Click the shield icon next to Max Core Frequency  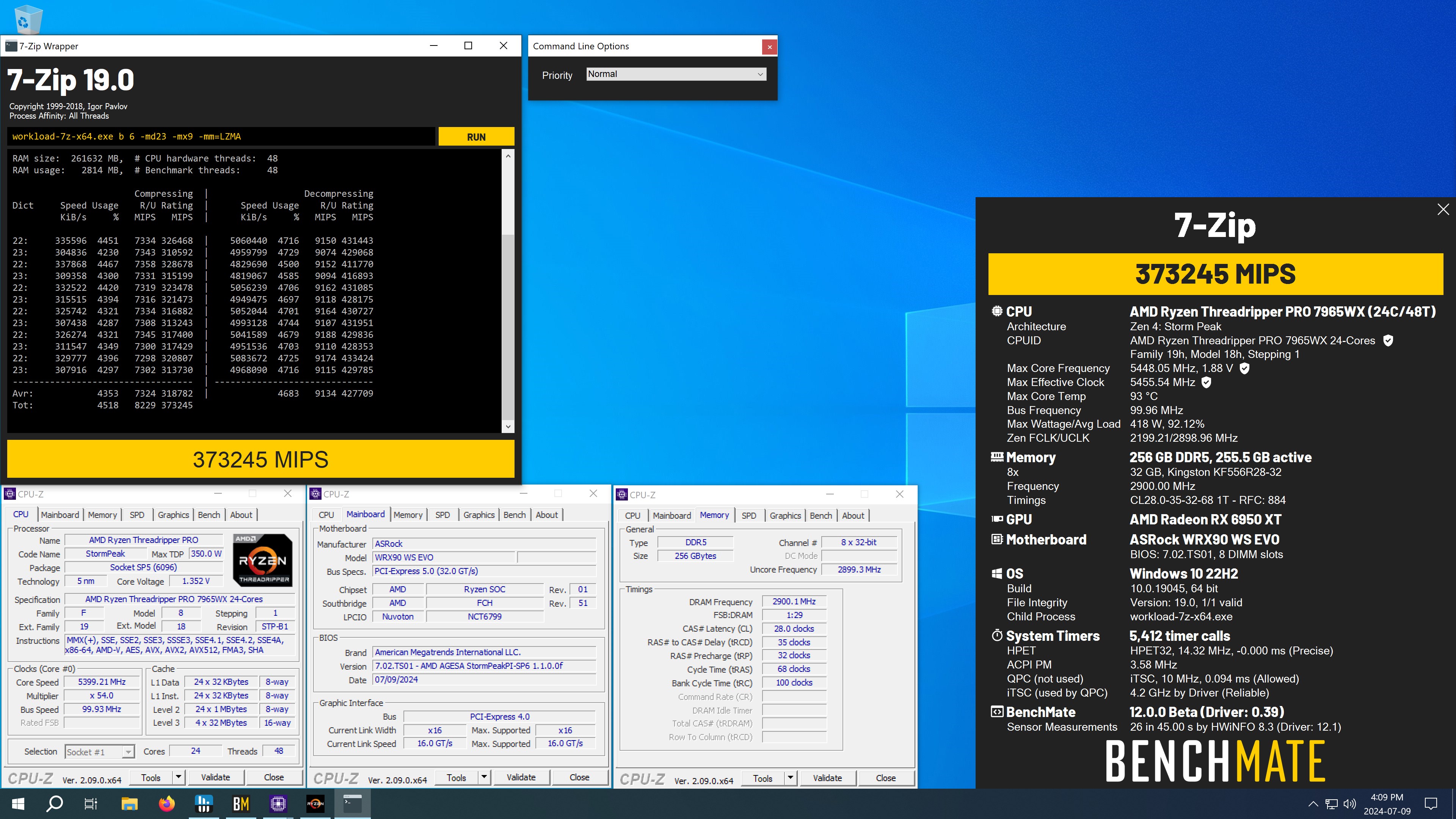tap(1244, 369)
